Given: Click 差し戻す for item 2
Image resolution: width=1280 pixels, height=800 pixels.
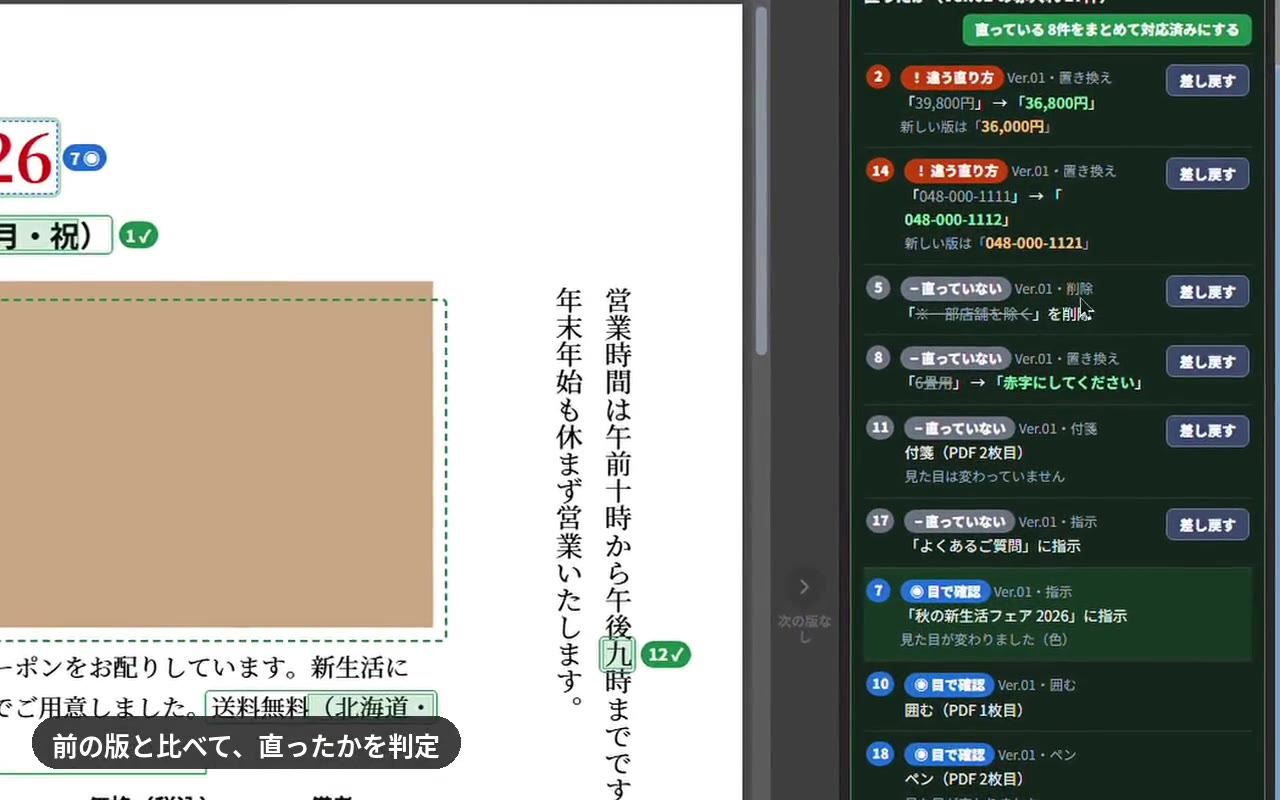Looking at the screenshot, I should pos(1207,81).
